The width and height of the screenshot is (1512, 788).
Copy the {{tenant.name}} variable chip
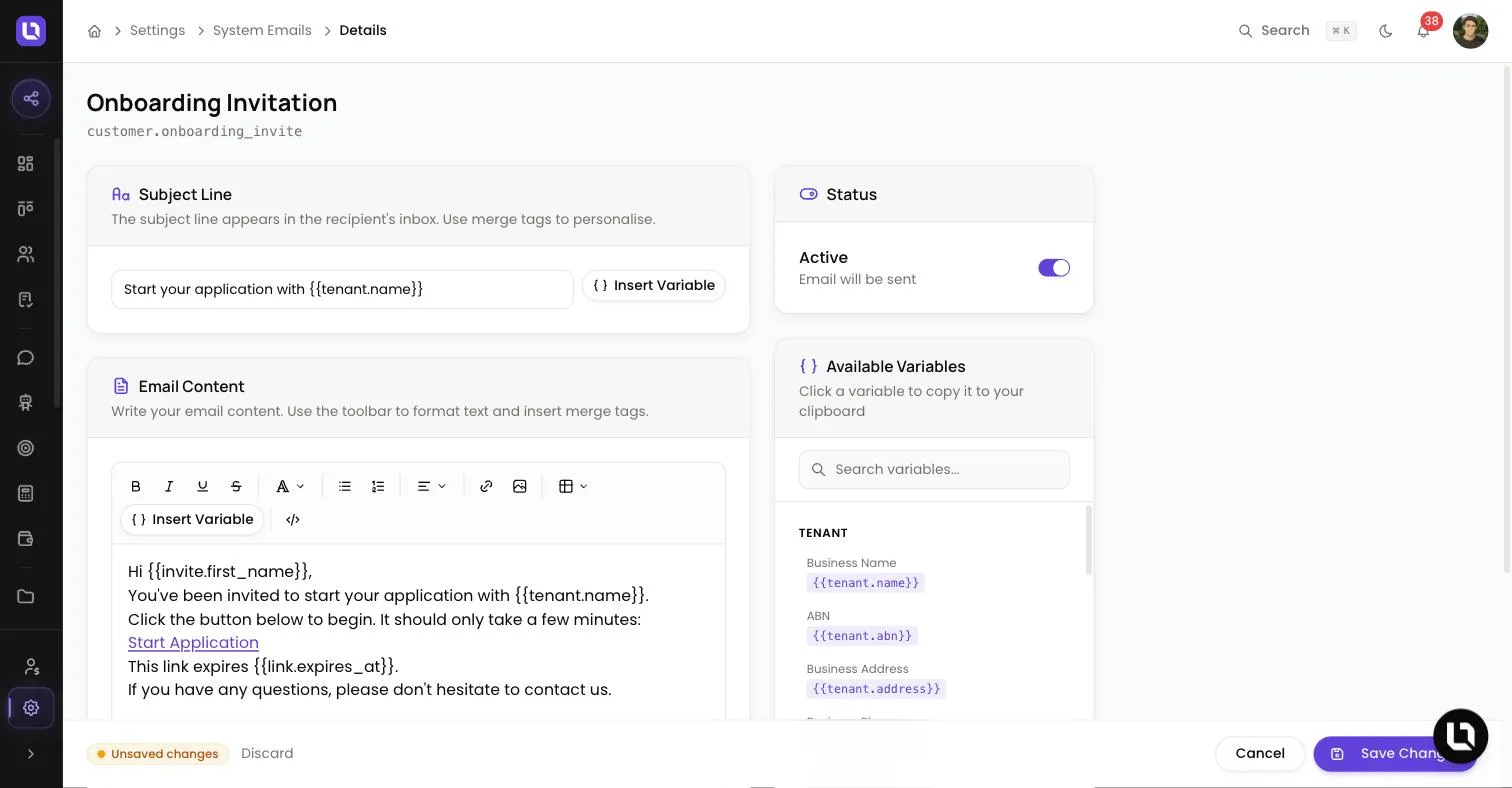866,583
